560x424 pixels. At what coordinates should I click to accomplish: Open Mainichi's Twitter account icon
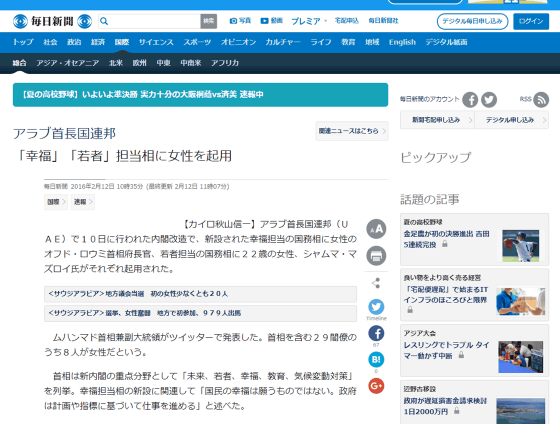click(x=489, y=100)
